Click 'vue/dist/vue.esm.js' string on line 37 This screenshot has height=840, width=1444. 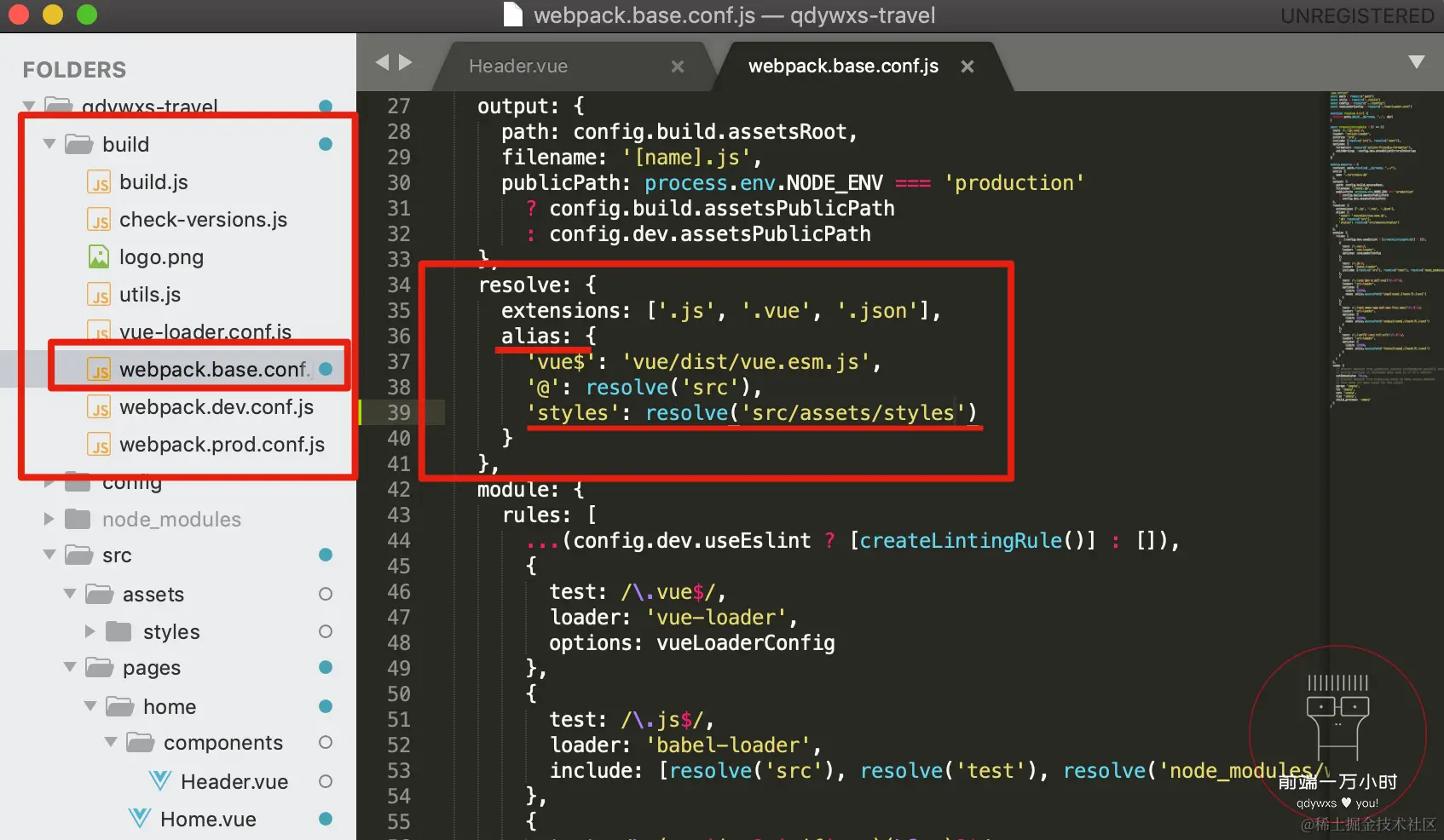tap(746, 362)
